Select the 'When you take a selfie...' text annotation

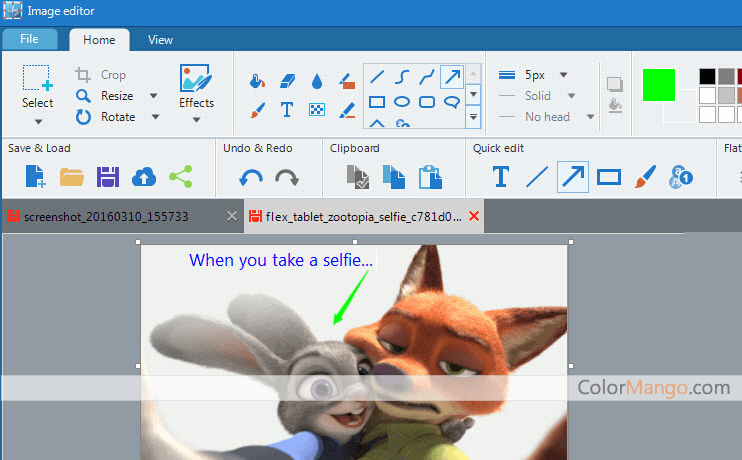coord(281,260)
